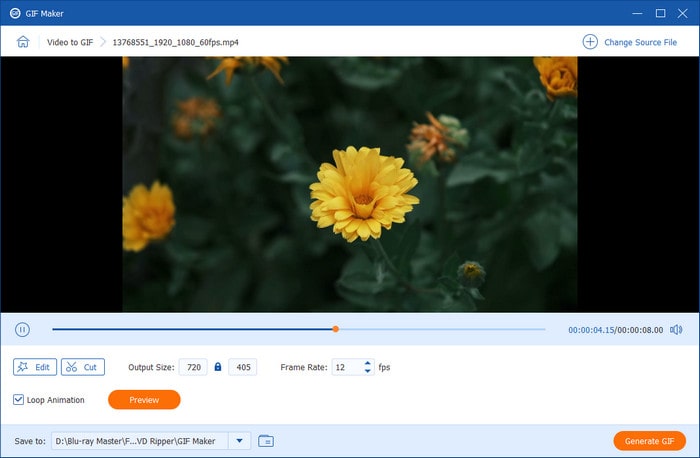This screenshot has width=700, height=458.
Task: Increase frame rate with up arrow
Action: coord(368,363)
